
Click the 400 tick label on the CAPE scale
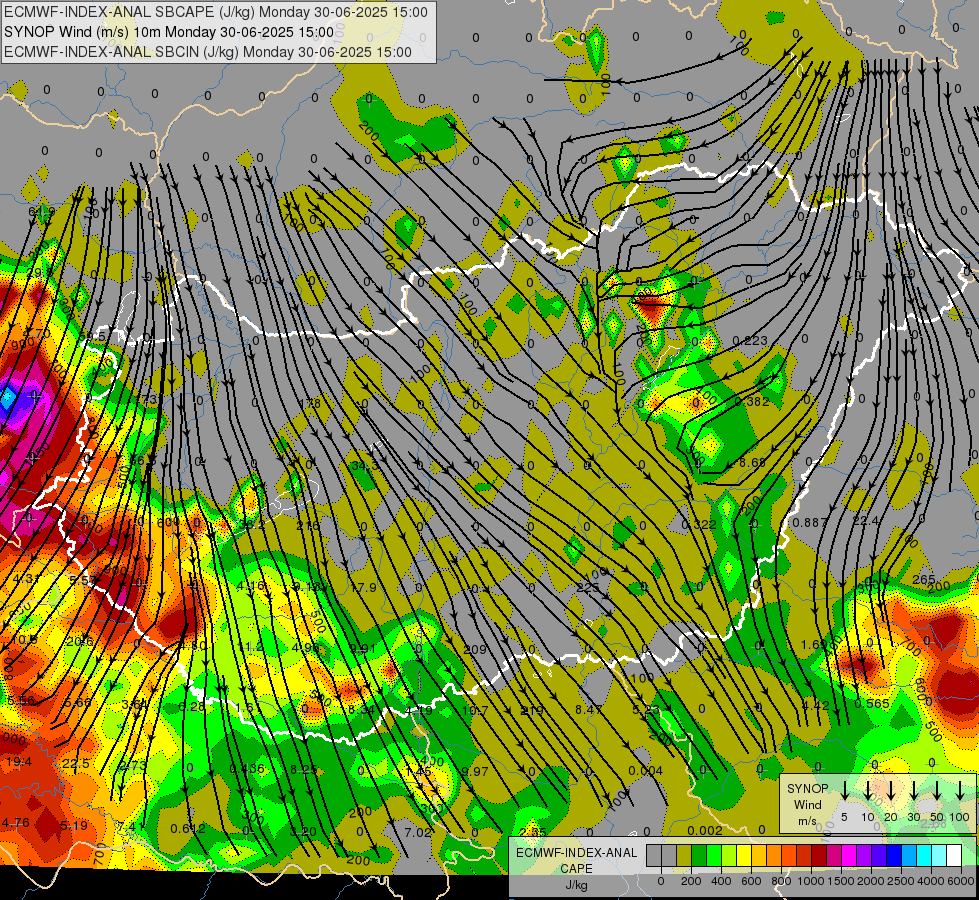pyautogui.click(x=721, y=881)
